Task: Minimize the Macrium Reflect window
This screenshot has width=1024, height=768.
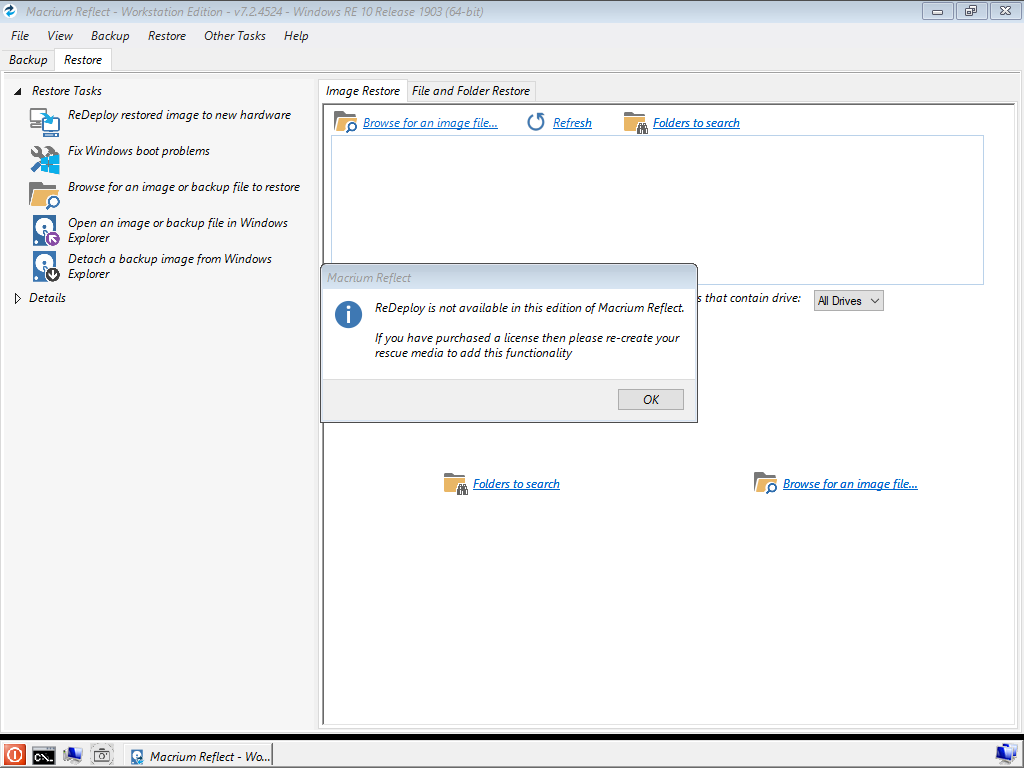Action: click(938, 11)
